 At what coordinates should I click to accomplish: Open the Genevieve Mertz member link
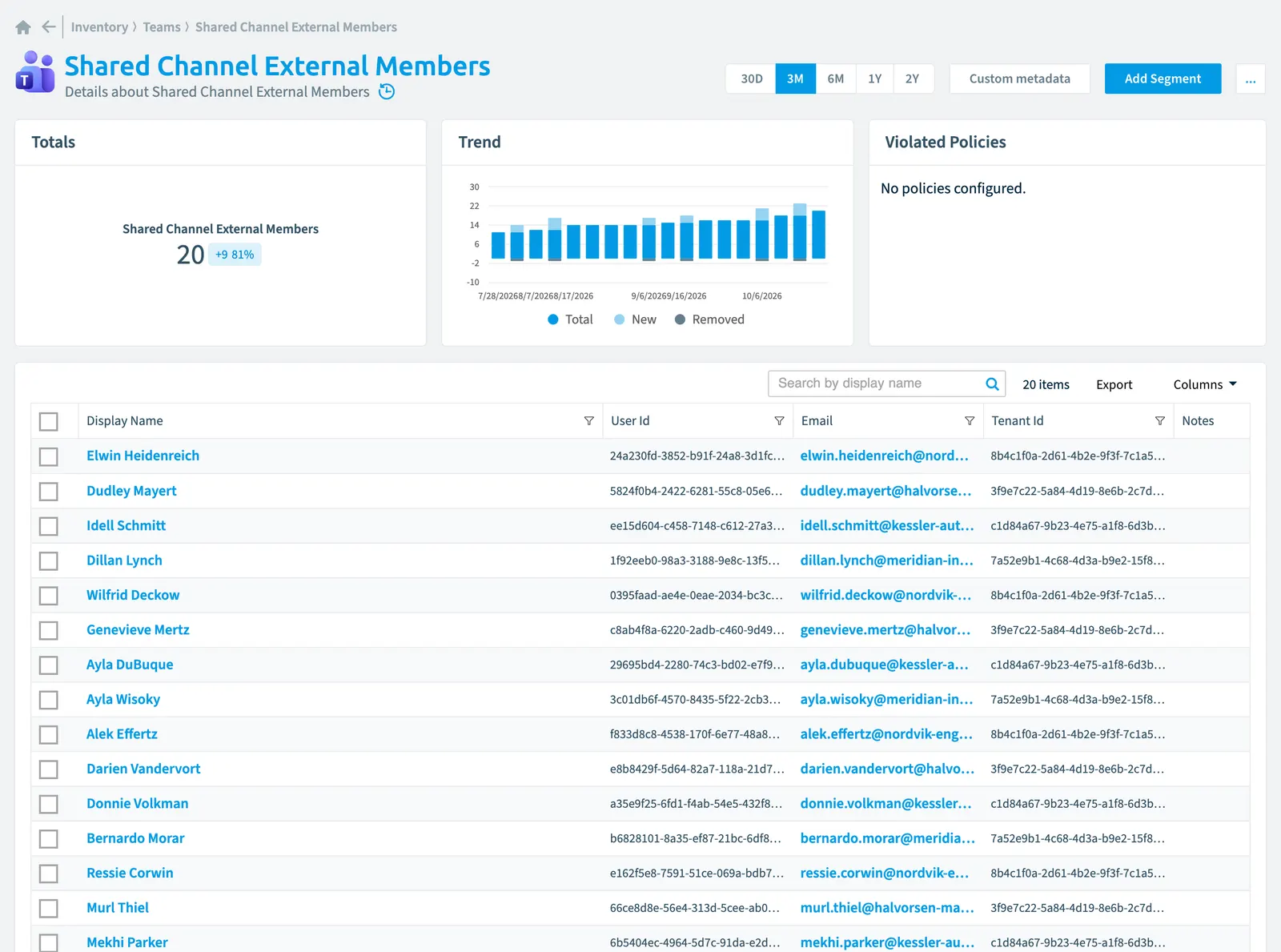click(138, 630)
